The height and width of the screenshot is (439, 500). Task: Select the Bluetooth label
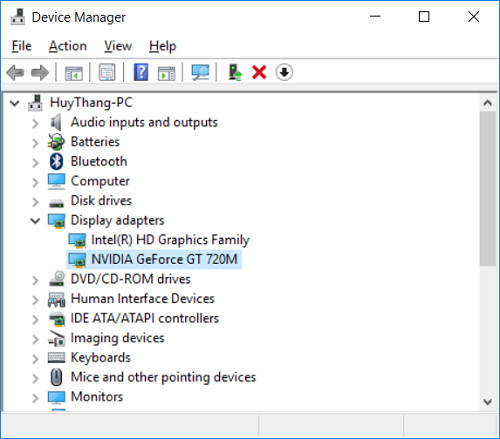(x=99, y=161)
